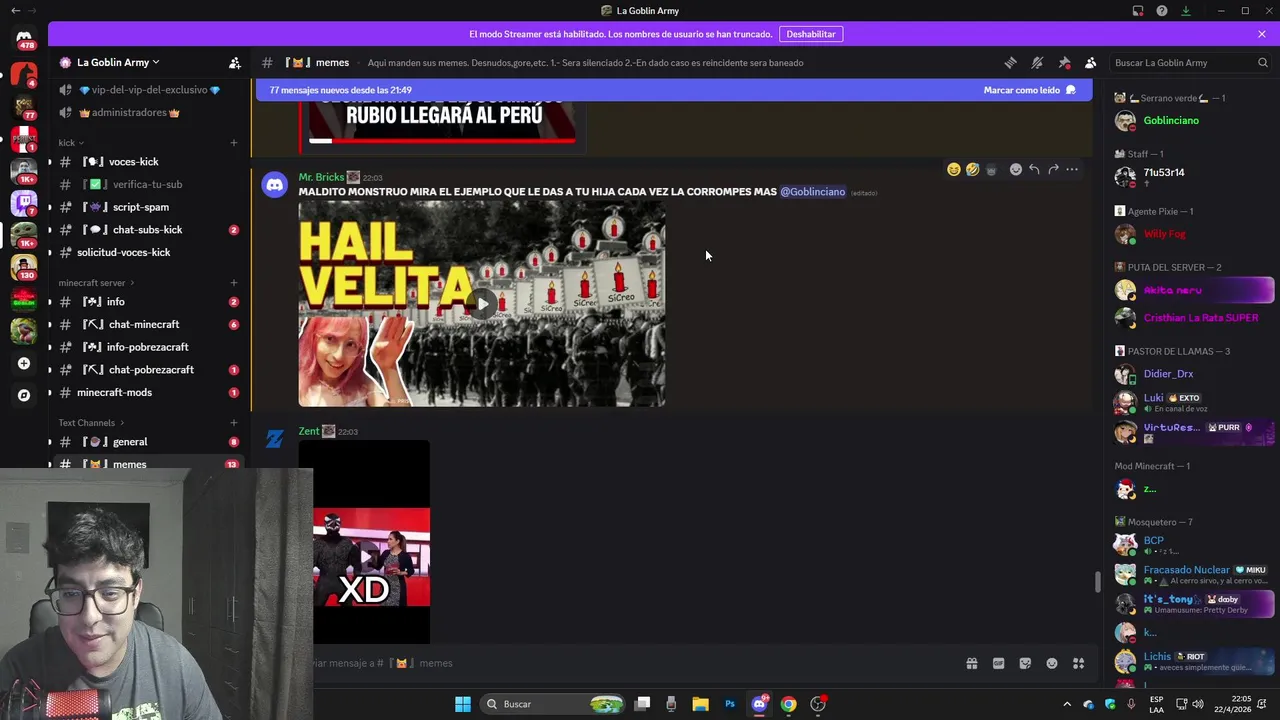Open the Threads icon in channel header
Image resolution: width=1280 pixels, height=720 pixels.
[x=1010, y=62]
